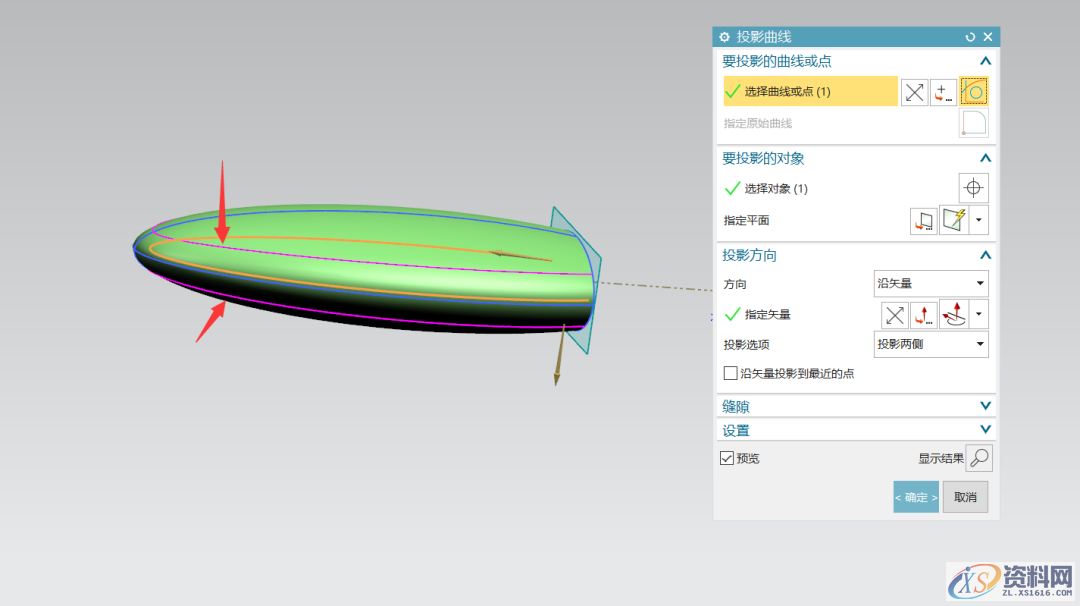The width and height of the screenshot is (1080, 606).
Task: Open the 方向 dropdown showing 沿矢量
Action: pos(931,284)
